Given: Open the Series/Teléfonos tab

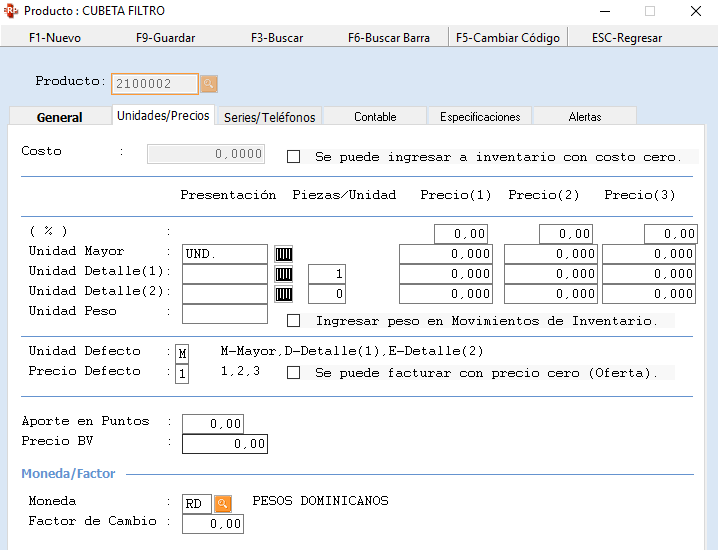Looking at the screenshot, I should tap(269, 117).
